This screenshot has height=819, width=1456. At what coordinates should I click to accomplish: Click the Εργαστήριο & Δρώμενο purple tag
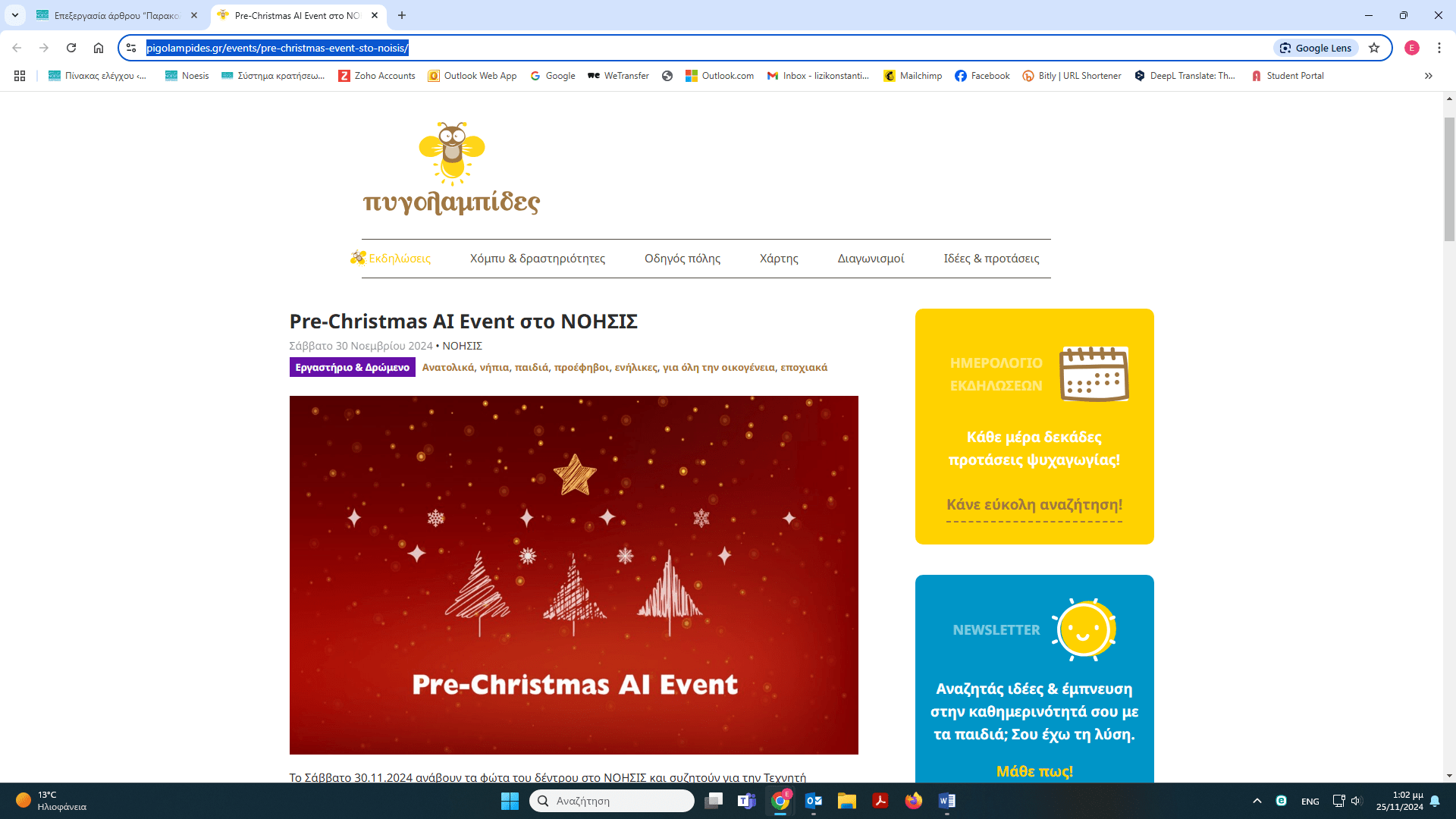352,367
